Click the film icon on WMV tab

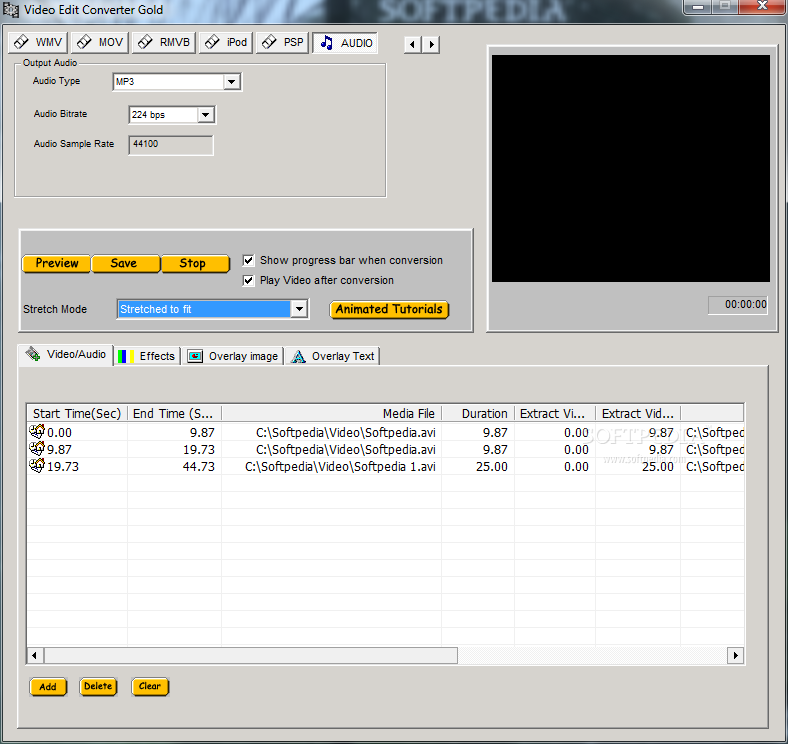point(21,42)
